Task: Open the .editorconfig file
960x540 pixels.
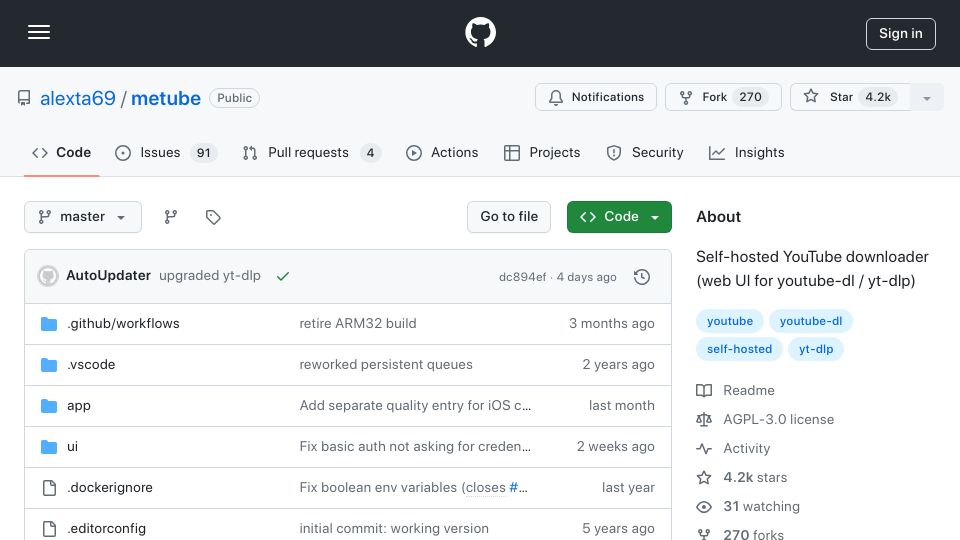Action: (107, 528)
